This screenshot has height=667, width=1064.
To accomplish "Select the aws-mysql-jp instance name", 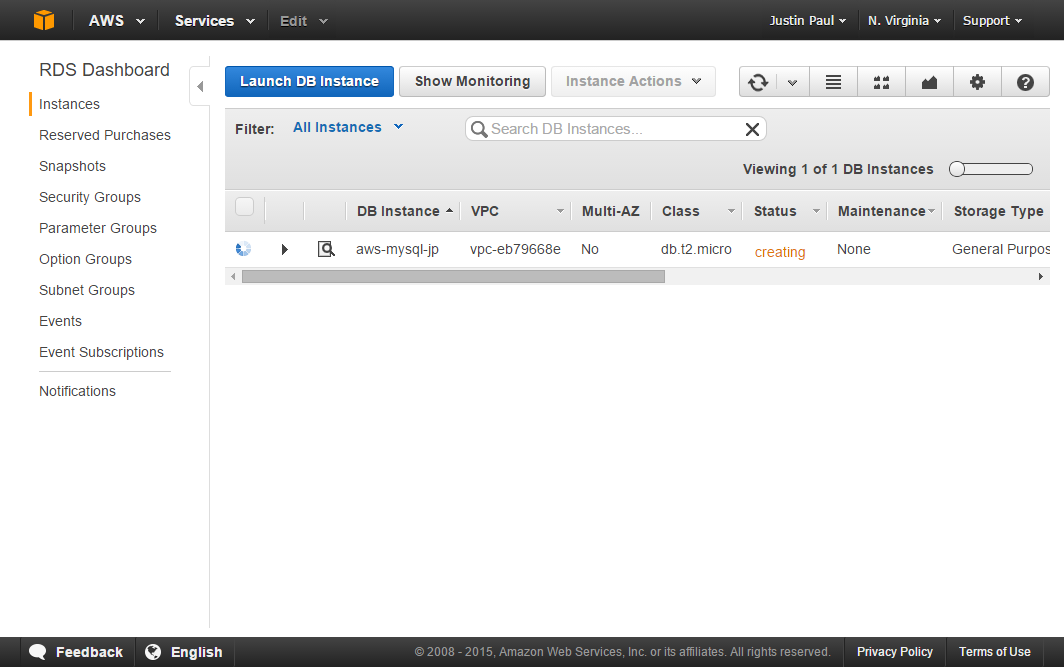I will coord(397,249).
